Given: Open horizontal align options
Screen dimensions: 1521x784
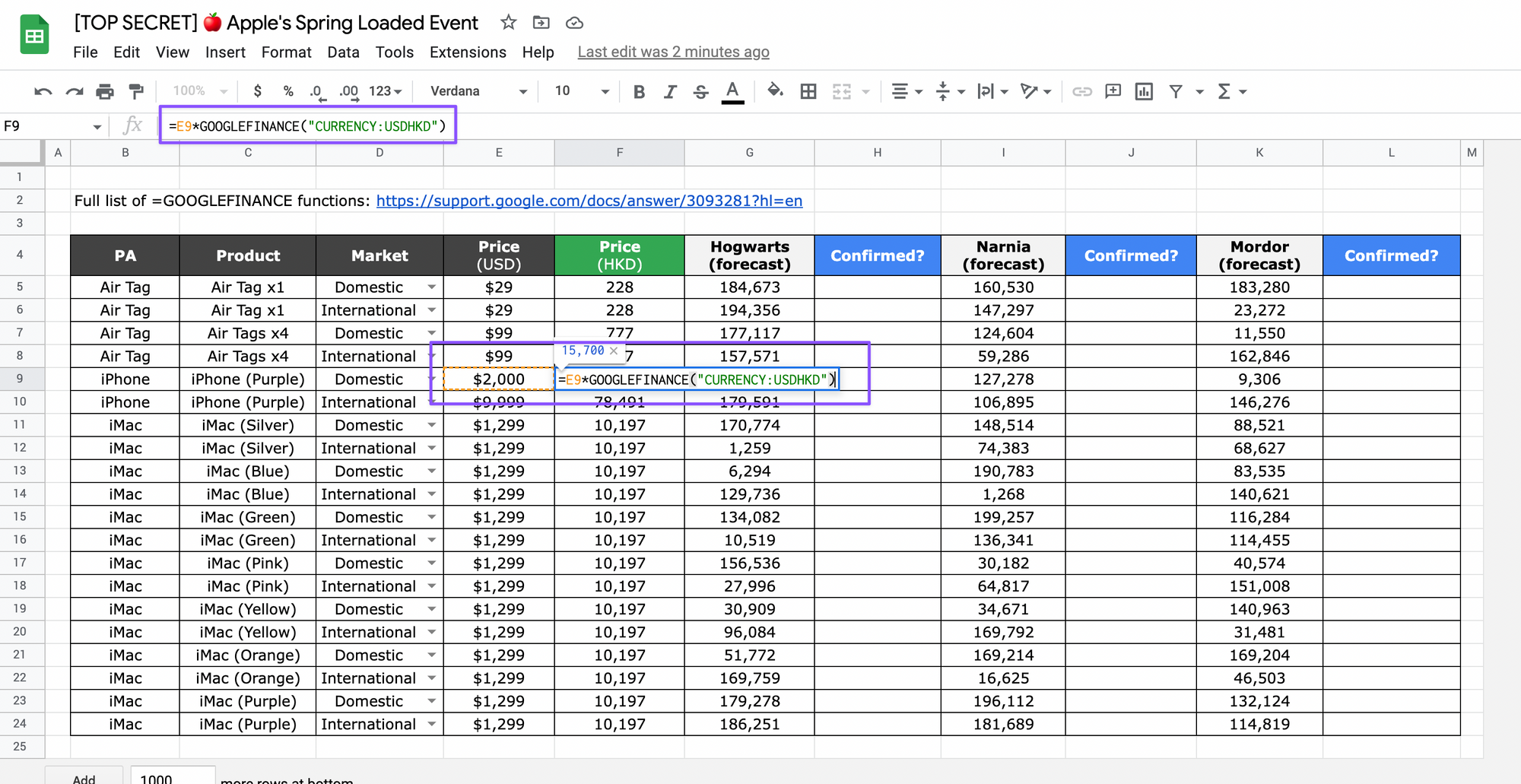Looking at the screenshot, I should pyautogui.click(x=907, y=92).
